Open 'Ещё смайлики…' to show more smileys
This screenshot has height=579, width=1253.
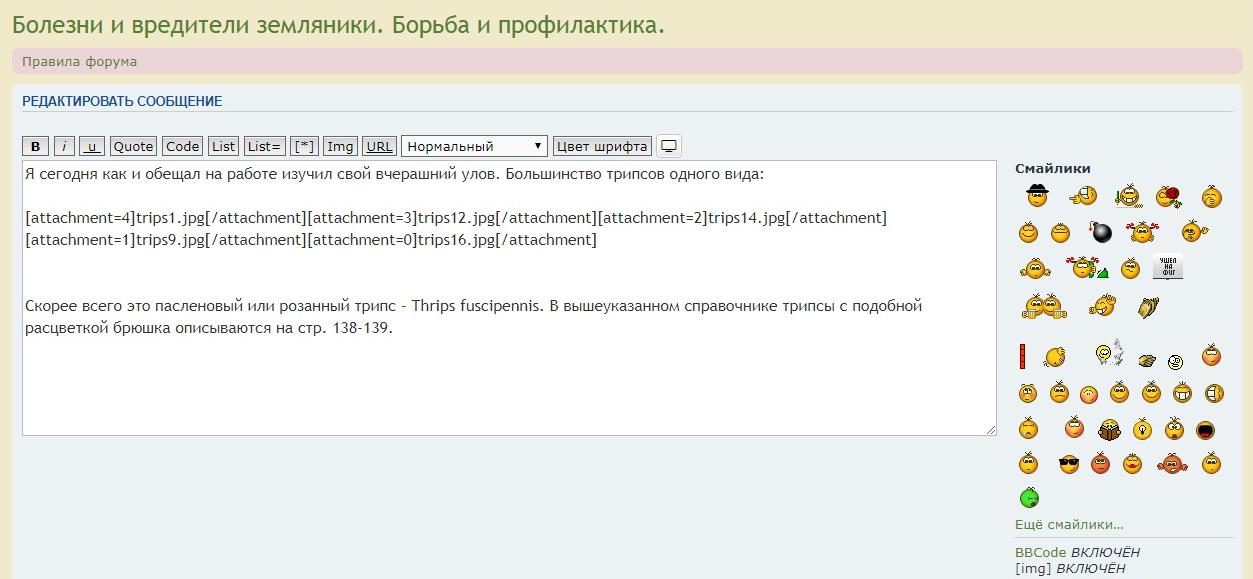tap(1069, 524)
